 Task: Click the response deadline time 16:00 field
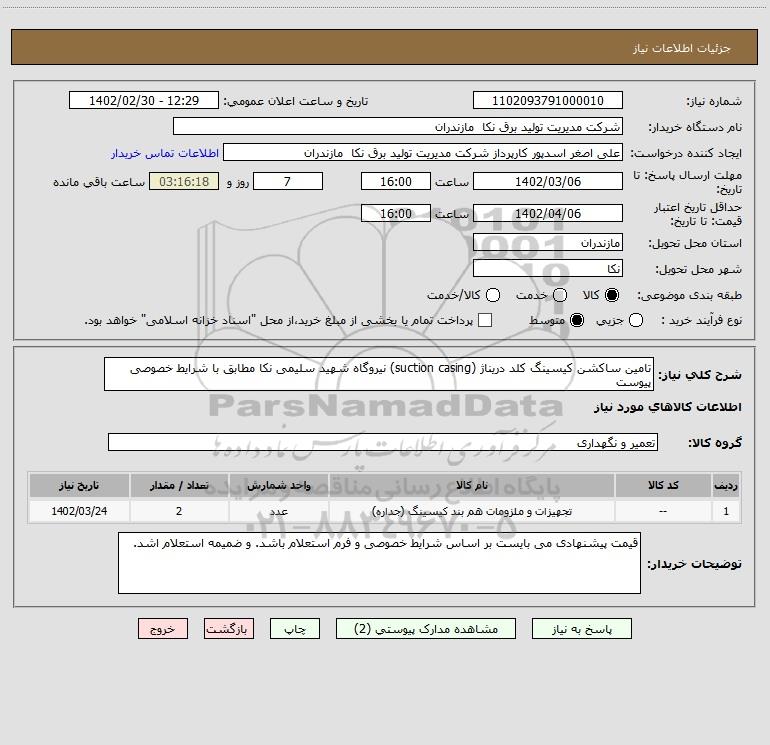[396, 181]
